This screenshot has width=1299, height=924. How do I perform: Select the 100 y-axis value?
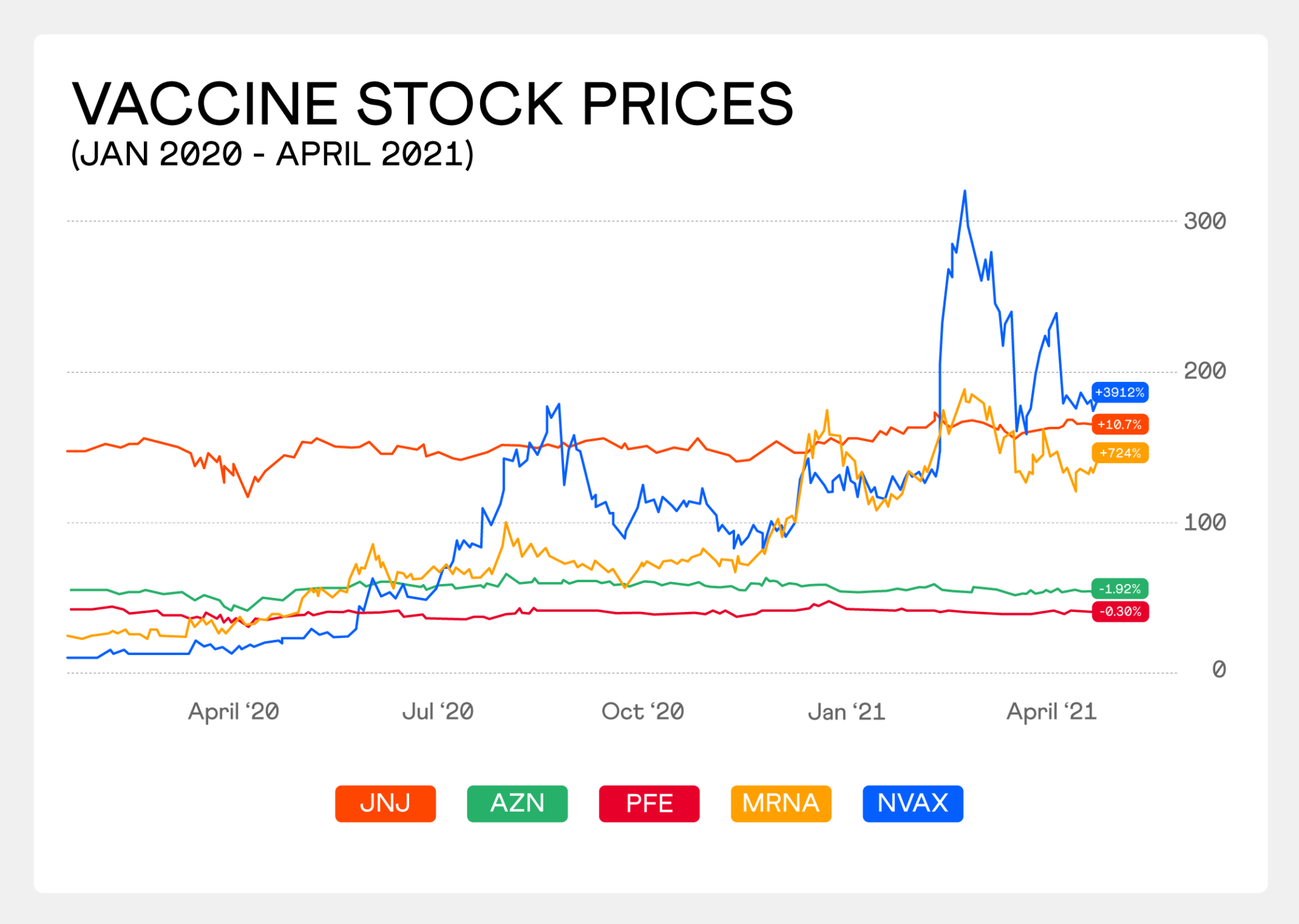1204,523
